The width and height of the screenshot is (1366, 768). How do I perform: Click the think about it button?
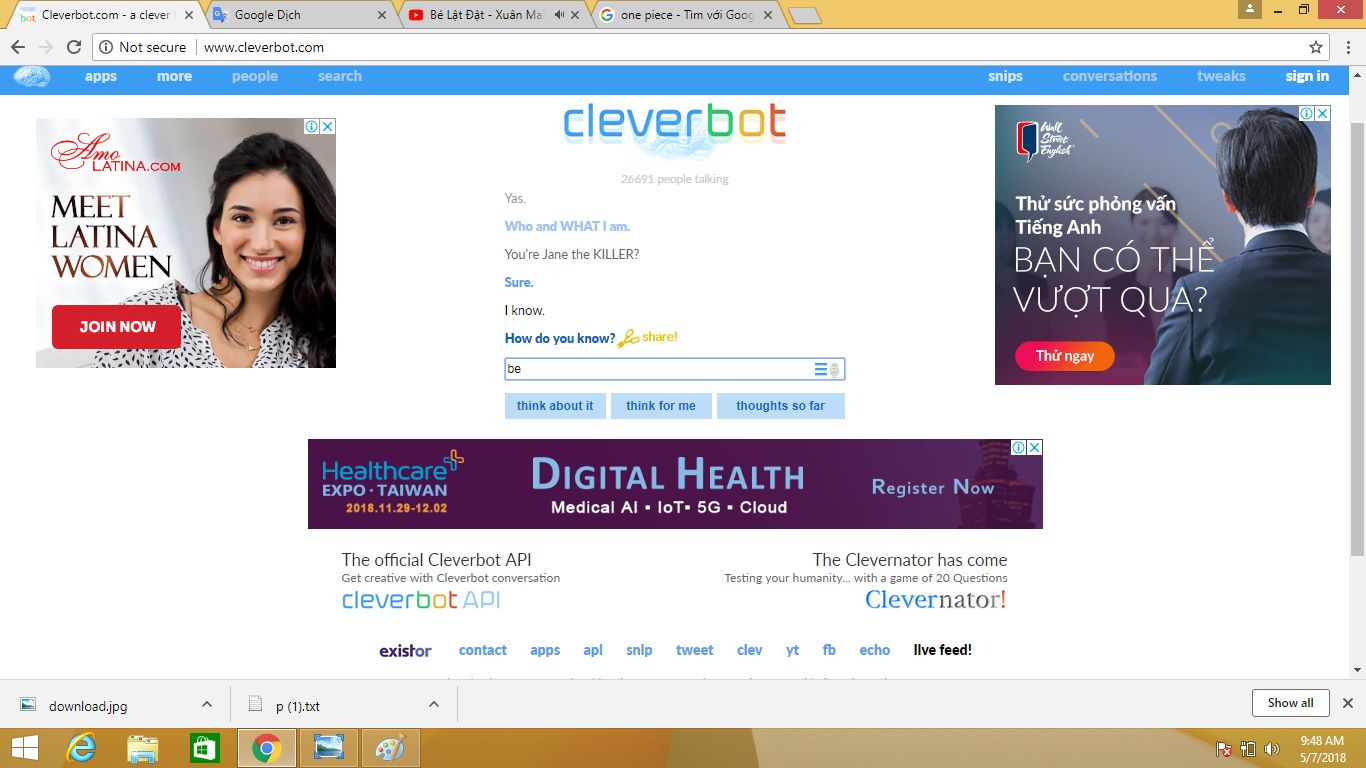(x=555, y=406)
